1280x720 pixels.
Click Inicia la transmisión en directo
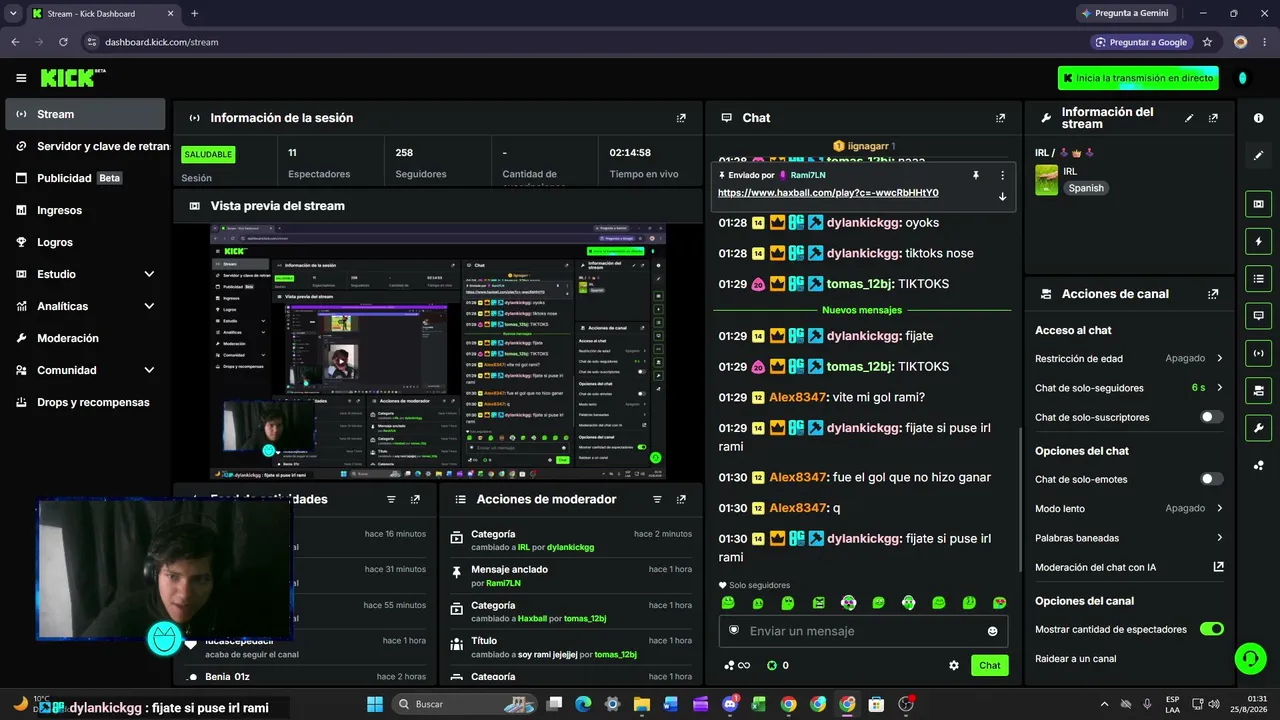1138,78
